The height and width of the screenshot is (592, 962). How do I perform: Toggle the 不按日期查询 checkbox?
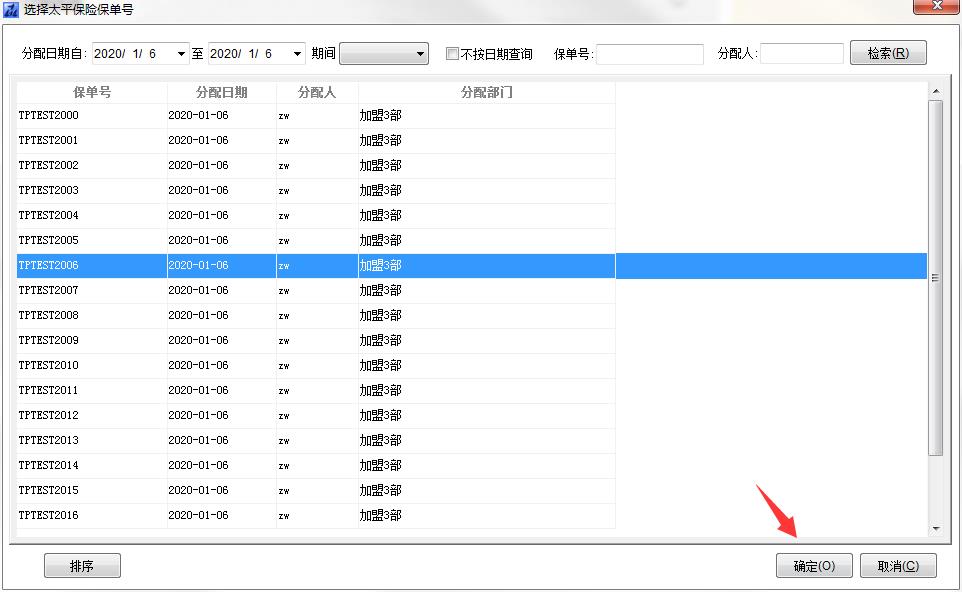453,54
